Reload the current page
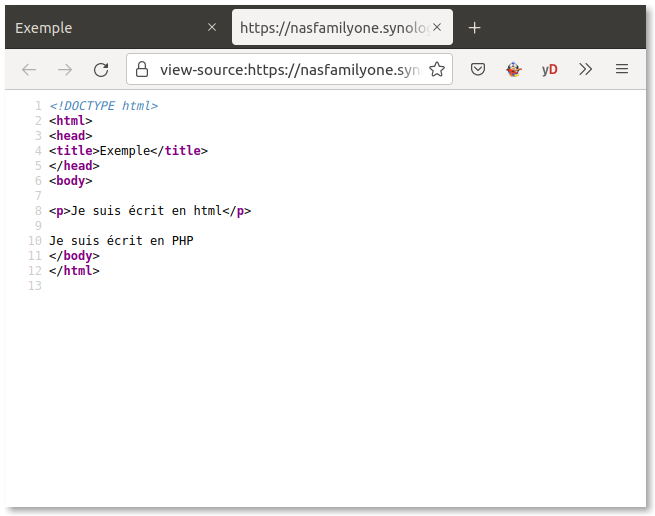The width and height of the screenshot is (655, 516). (101, 69)
